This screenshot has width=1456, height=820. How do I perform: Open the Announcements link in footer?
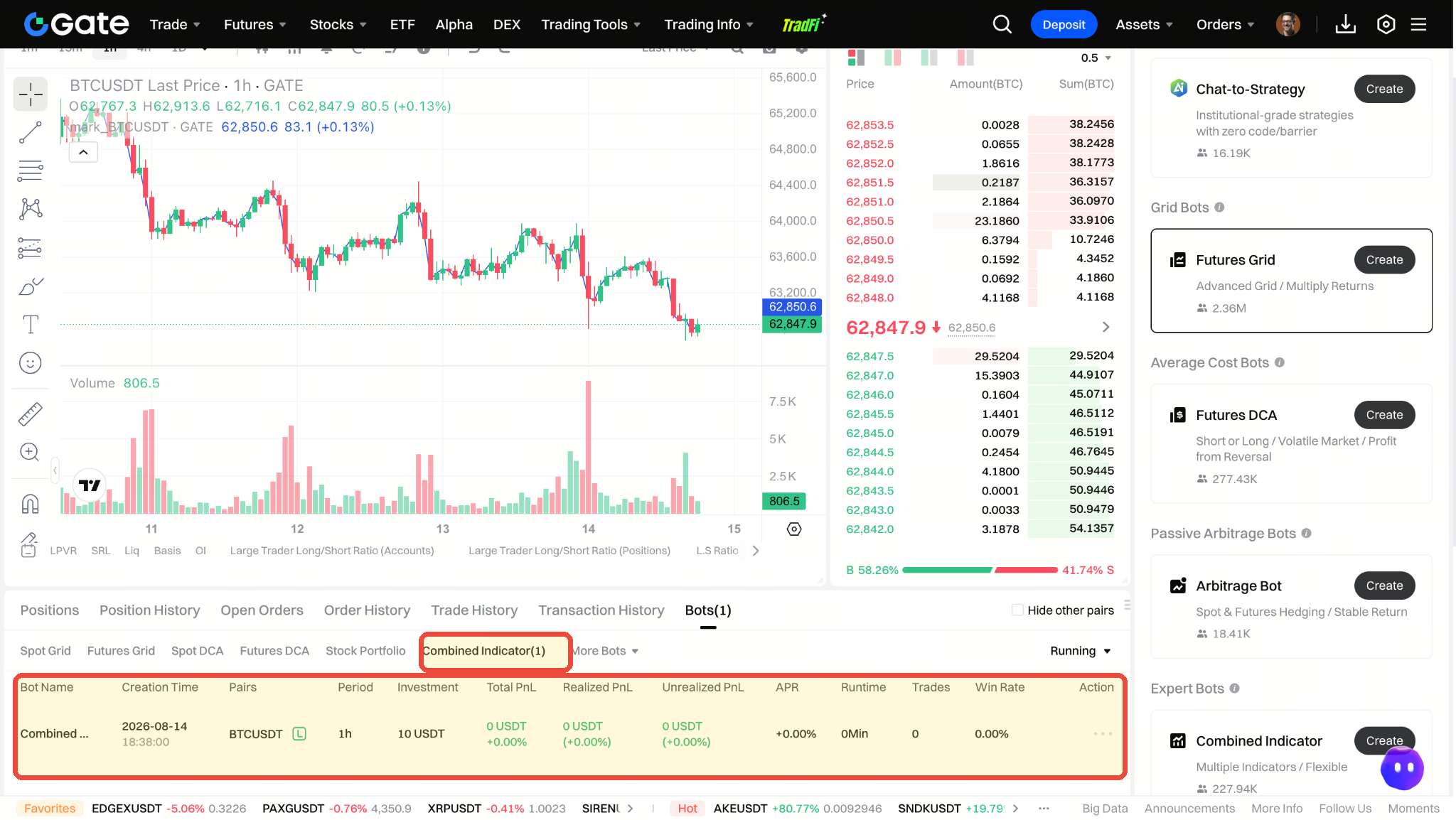(x=1189, y=809)
